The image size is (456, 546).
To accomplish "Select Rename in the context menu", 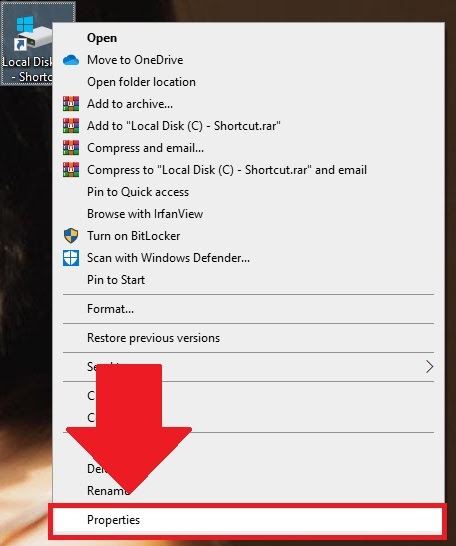I will [249, 490].
